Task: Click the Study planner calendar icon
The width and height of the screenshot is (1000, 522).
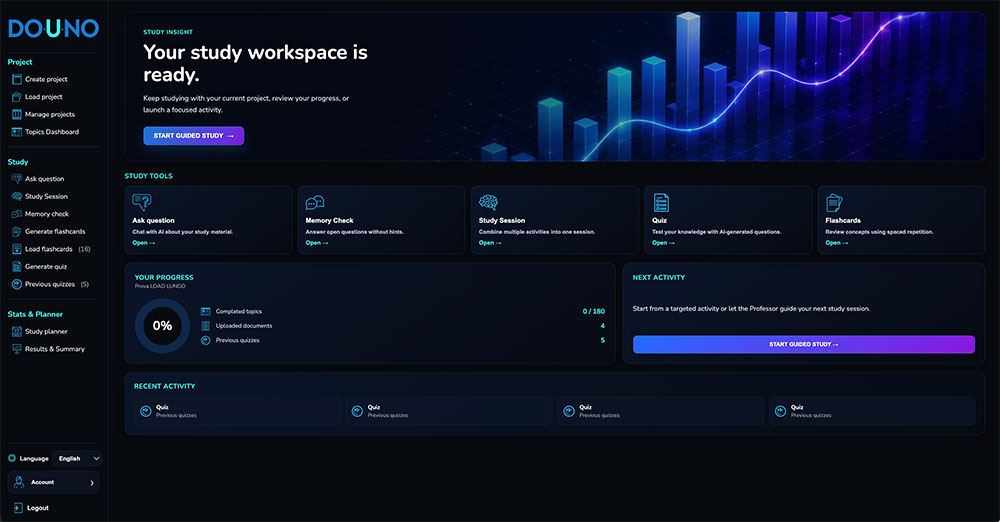Action: [17, 331]
